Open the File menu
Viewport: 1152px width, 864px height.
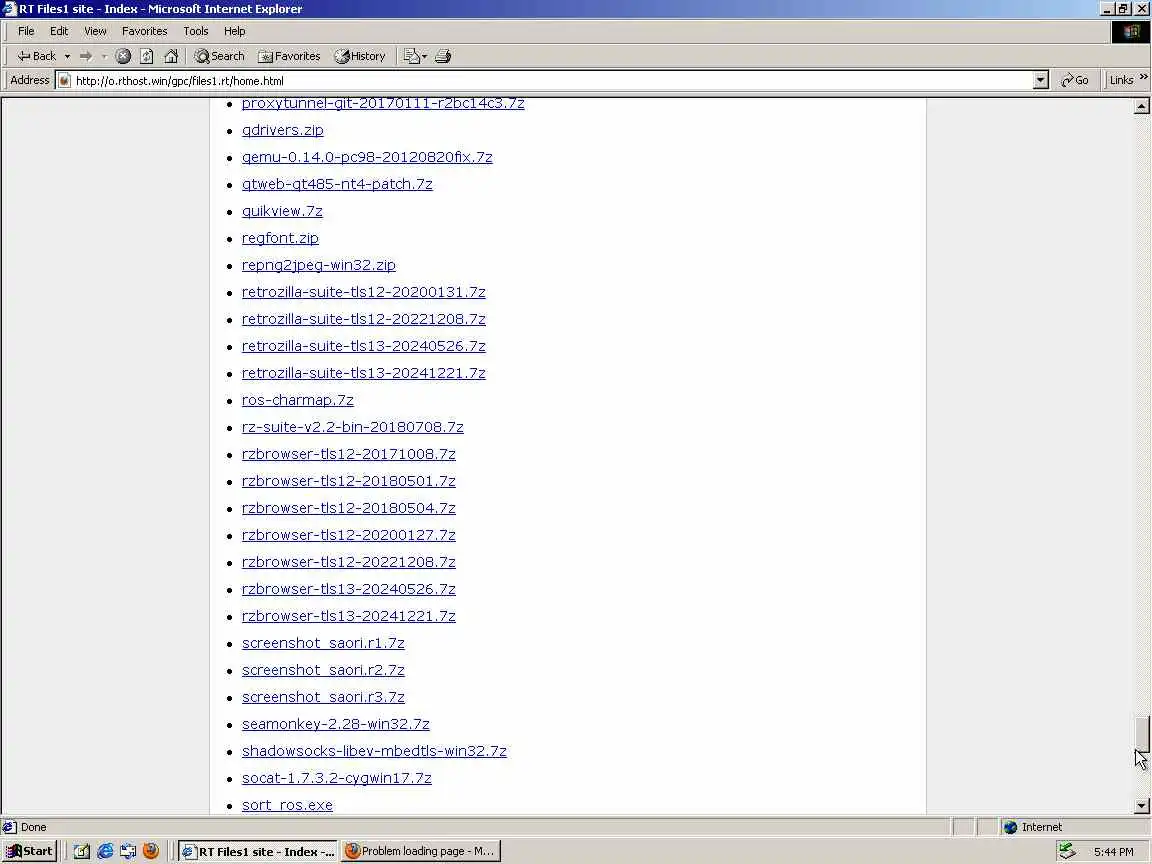[x=26, y=31]
